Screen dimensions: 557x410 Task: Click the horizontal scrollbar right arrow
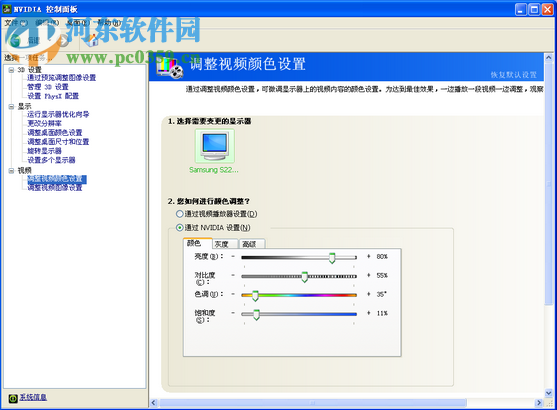[539, 403]
